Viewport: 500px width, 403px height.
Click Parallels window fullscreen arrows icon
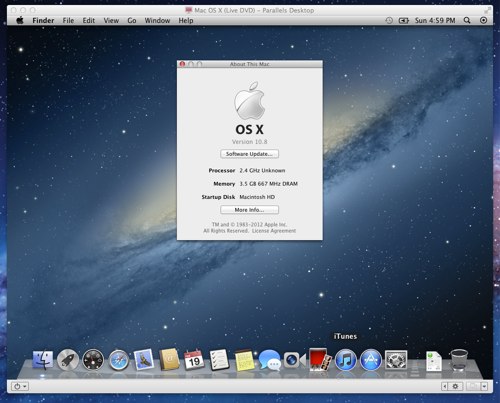click(x=487, y=10)
